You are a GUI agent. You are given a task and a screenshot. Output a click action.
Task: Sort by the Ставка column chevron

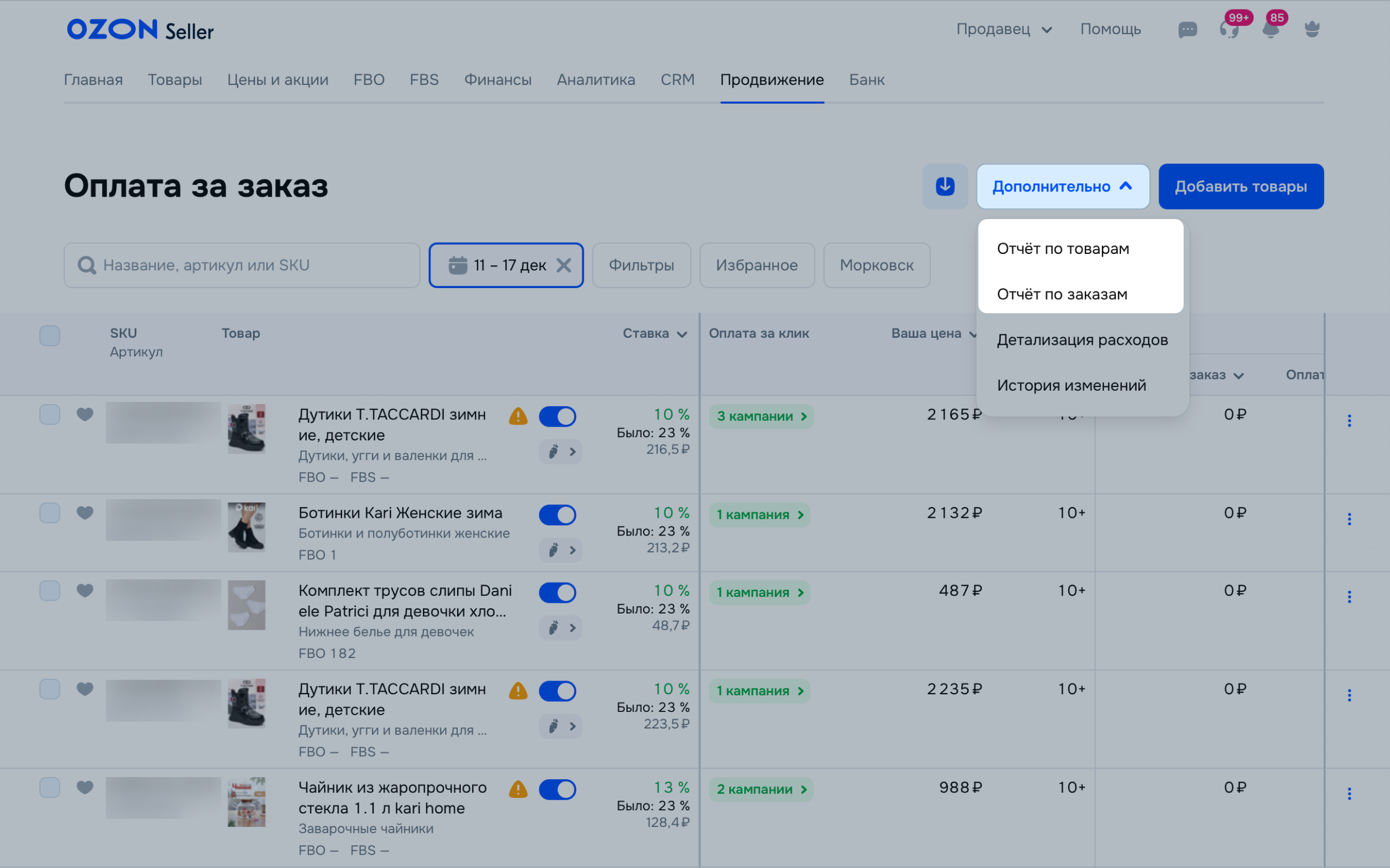pos(682,334)
